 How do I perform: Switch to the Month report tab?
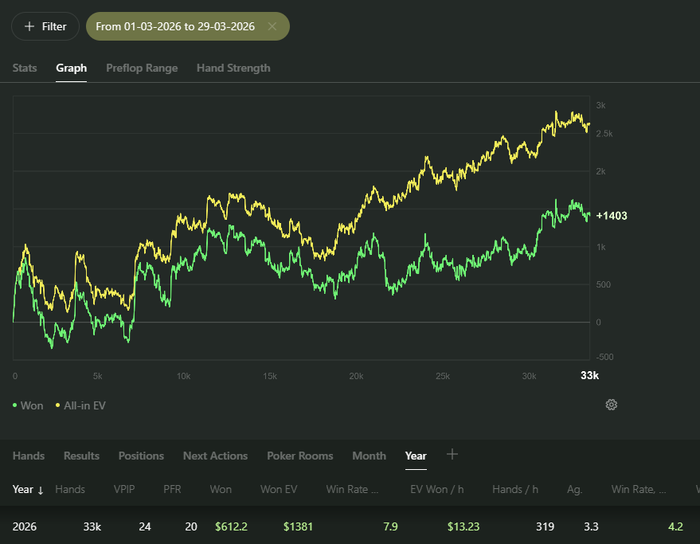pyautogui.click(x=369, y=456)
